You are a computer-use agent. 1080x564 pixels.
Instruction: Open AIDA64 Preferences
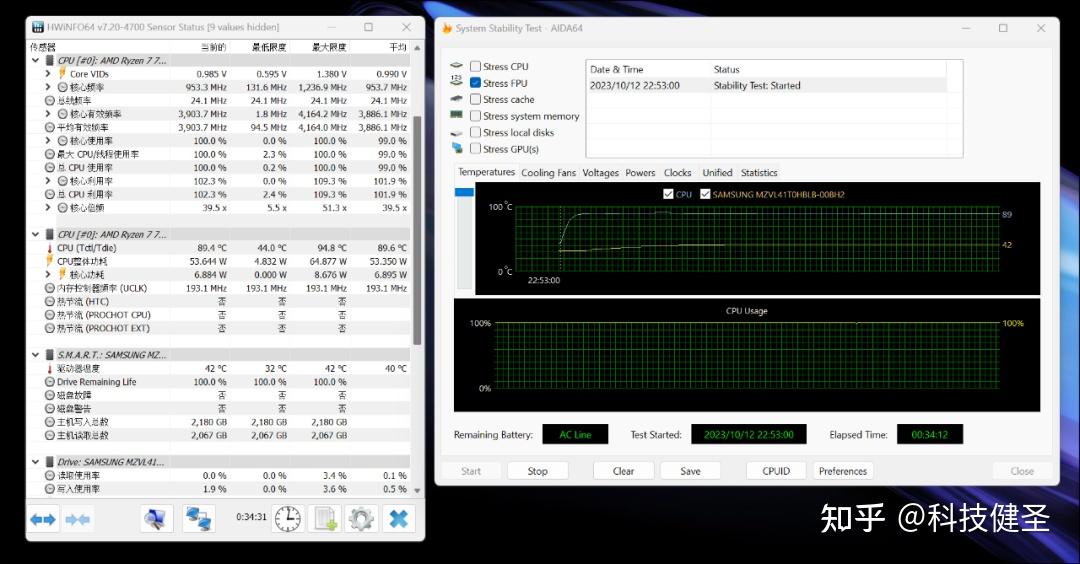coord(843,471)
